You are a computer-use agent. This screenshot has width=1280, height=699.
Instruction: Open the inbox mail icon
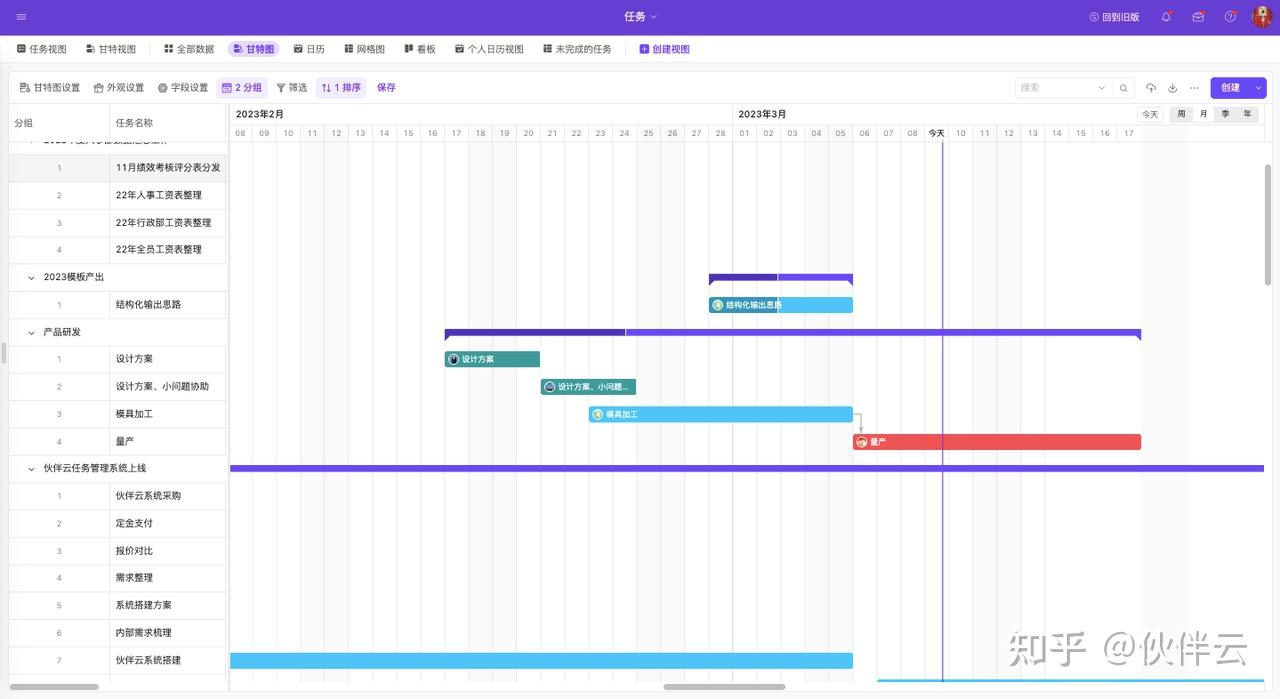click(1198, 17)
